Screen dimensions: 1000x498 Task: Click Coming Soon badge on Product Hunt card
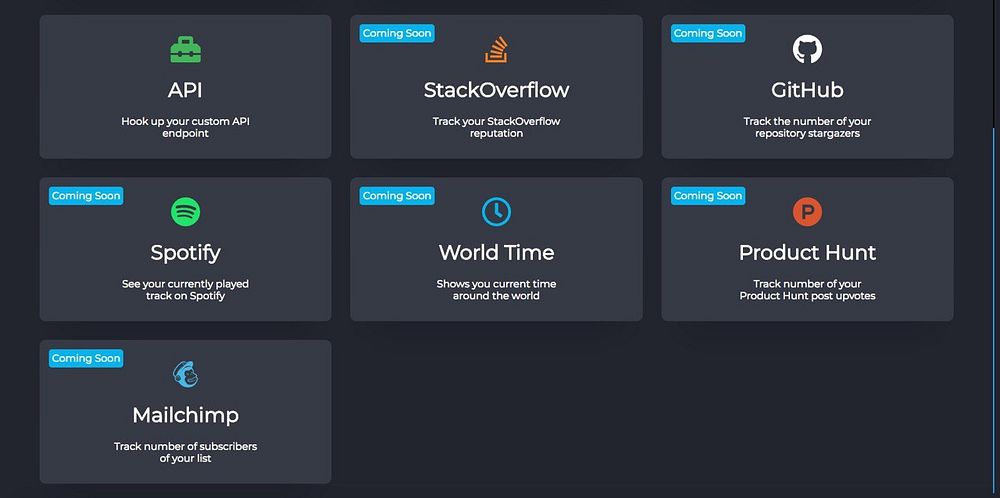click(x=708, y=196)
